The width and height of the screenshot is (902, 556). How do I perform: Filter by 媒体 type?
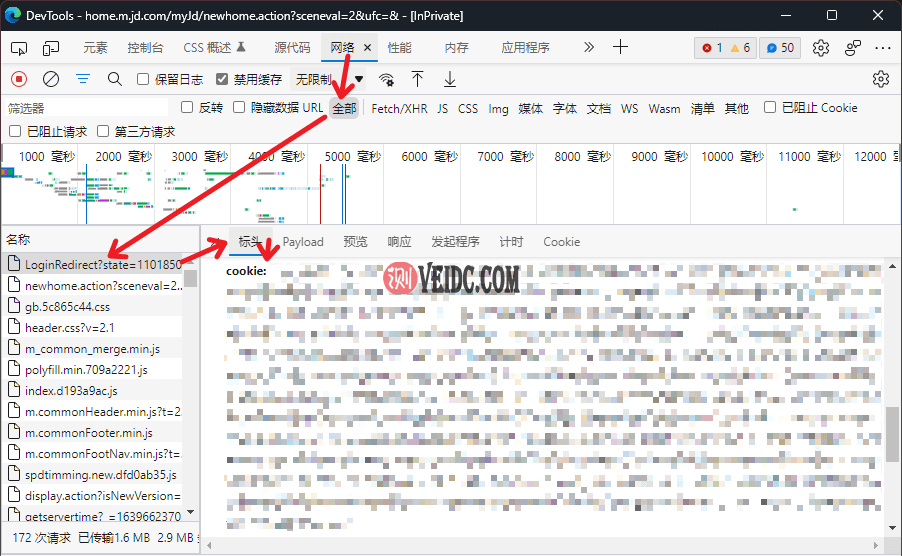click(530, 108)
